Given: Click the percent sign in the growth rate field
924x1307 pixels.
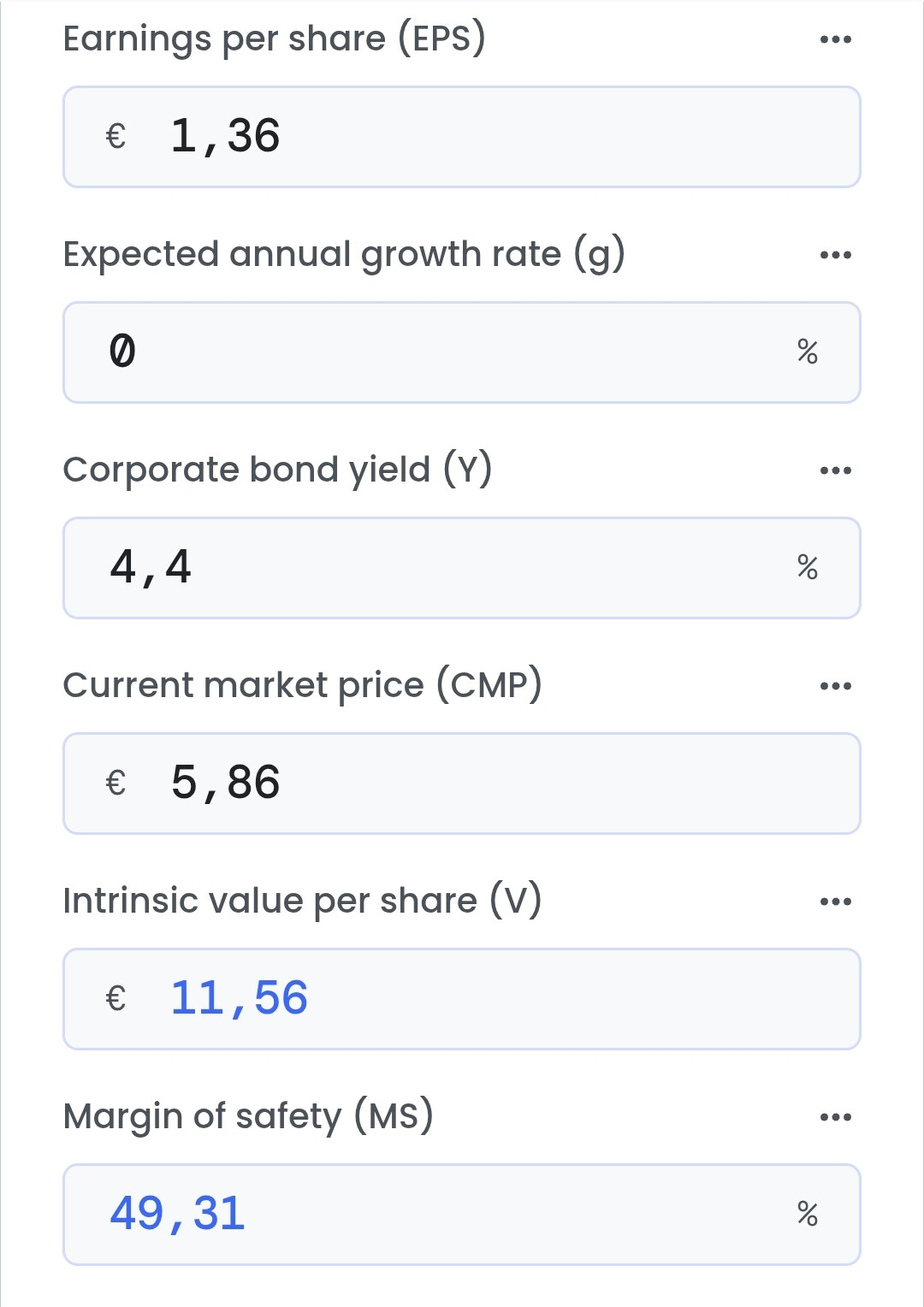Looking at the screenshot, I should point(807,352).
